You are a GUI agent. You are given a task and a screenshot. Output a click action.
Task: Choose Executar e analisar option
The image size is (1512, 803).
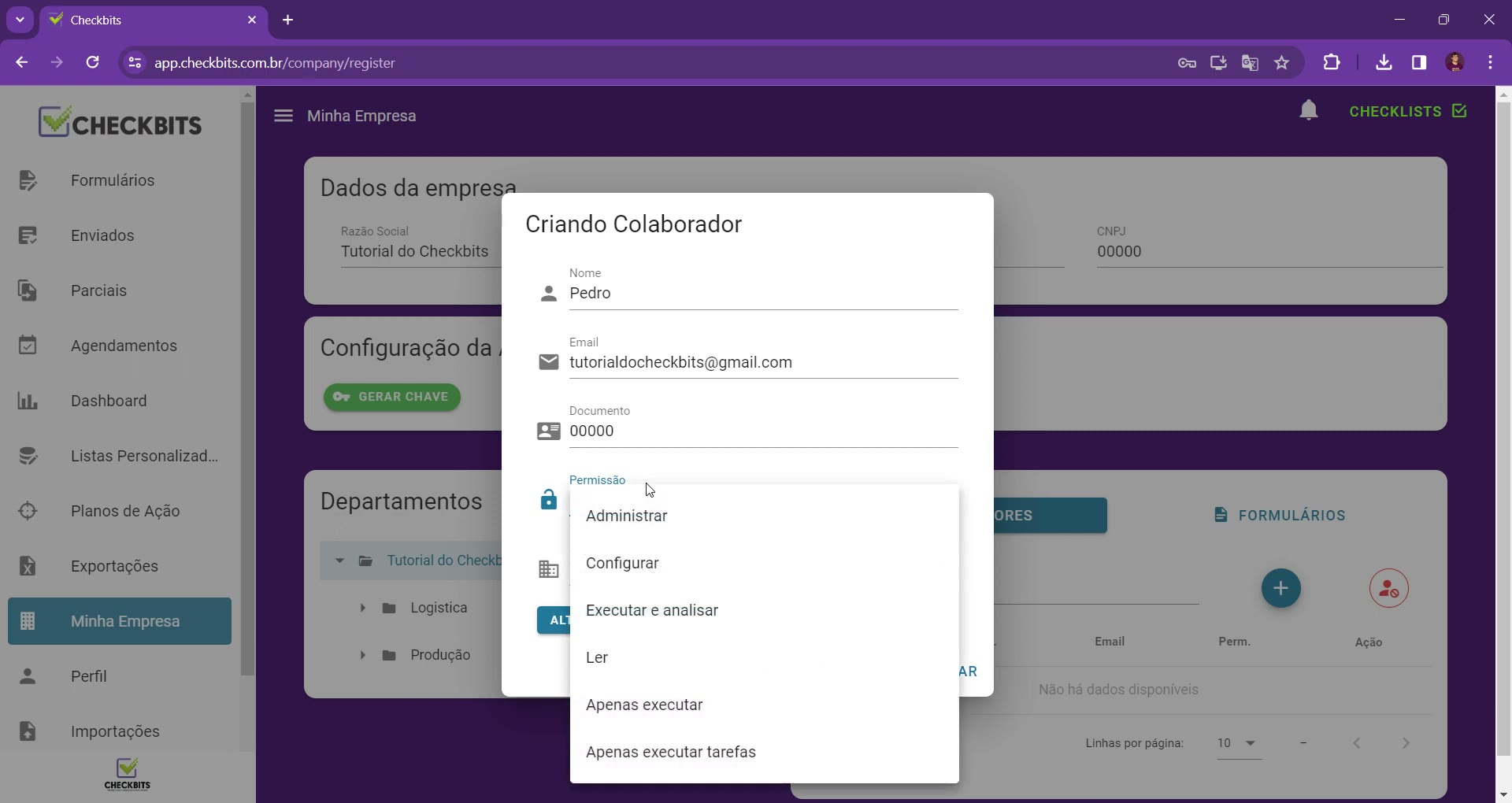point(764,610)
